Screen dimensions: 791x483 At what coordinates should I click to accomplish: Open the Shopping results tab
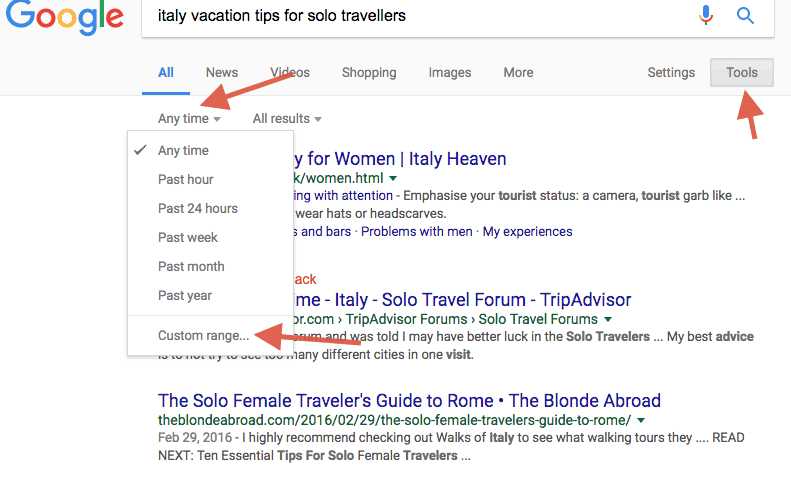(x=369, y=73)
